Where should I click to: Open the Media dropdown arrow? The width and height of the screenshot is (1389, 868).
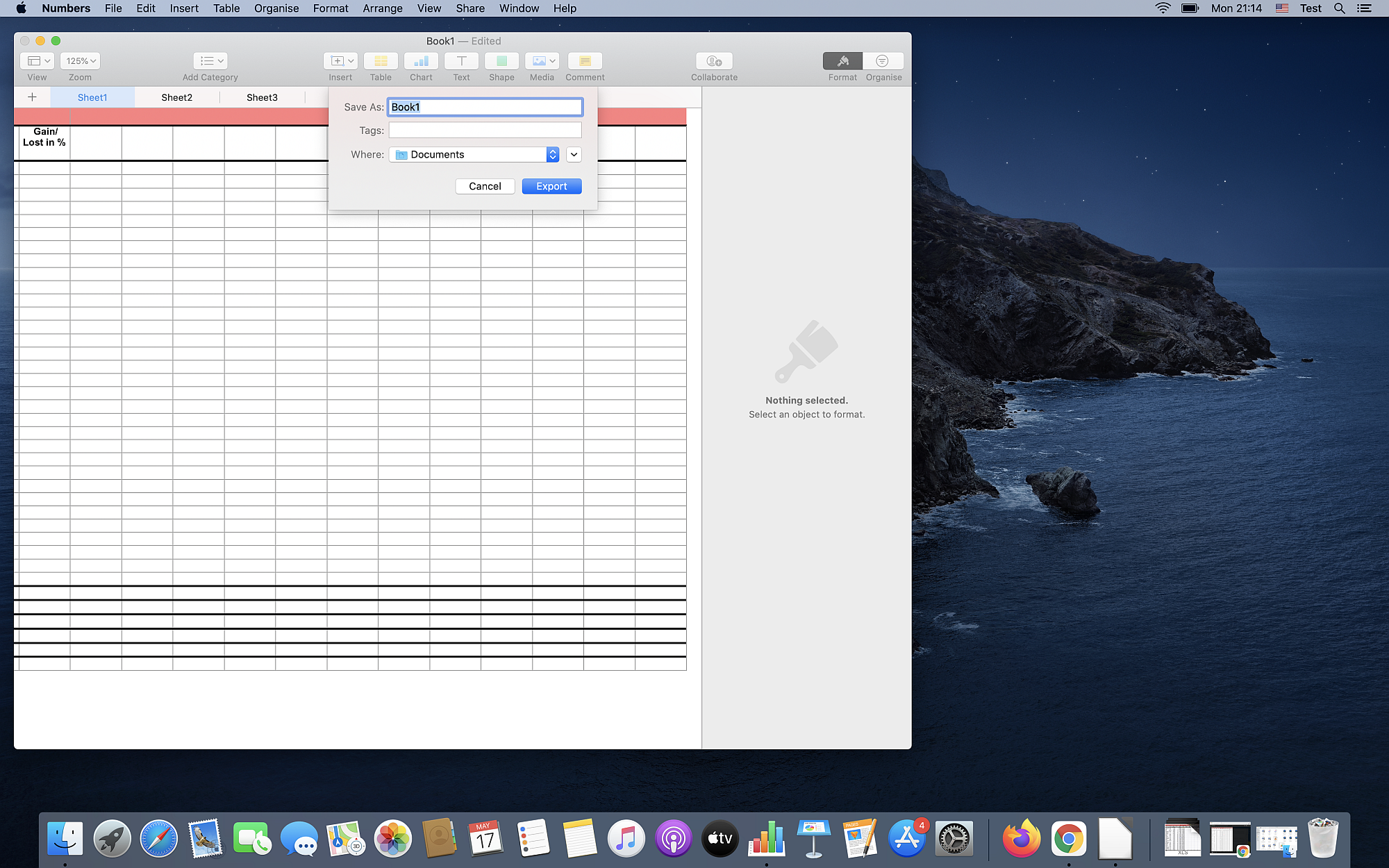(x=554, y=61)
